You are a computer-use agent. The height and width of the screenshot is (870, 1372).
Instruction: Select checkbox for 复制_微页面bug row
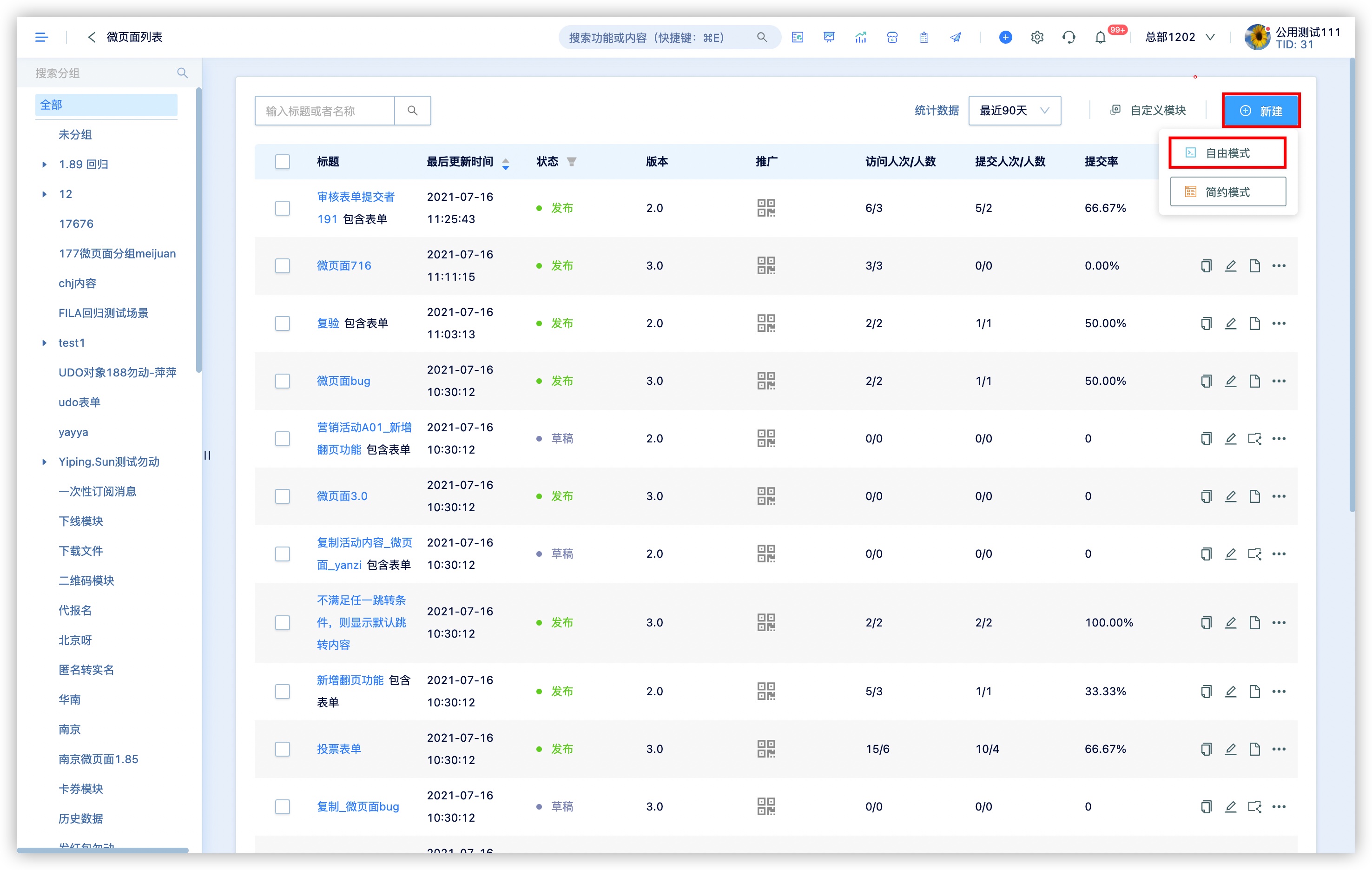point(282,806)
